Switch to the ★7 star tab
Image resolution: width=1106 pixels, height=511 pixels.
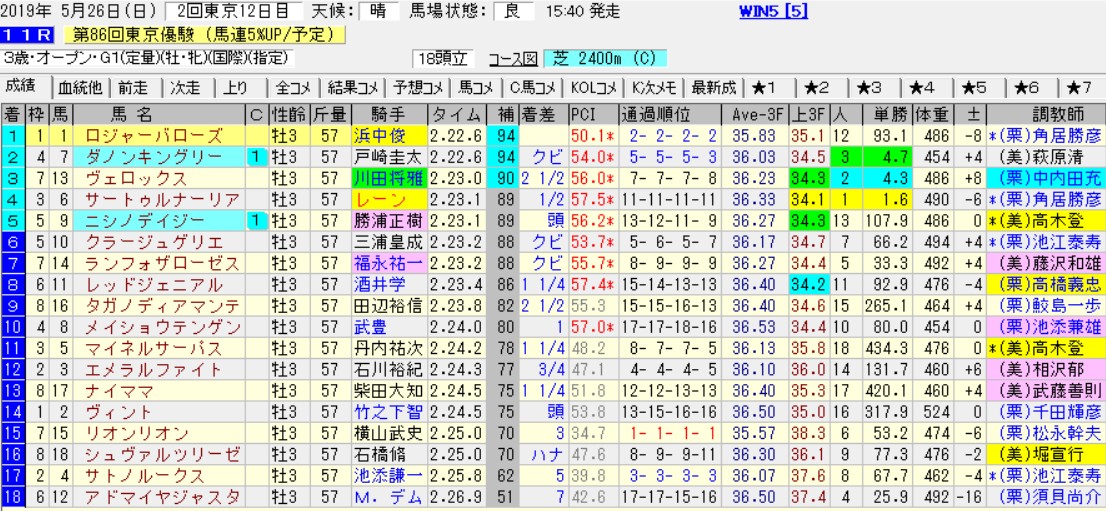pos(1078,86)
